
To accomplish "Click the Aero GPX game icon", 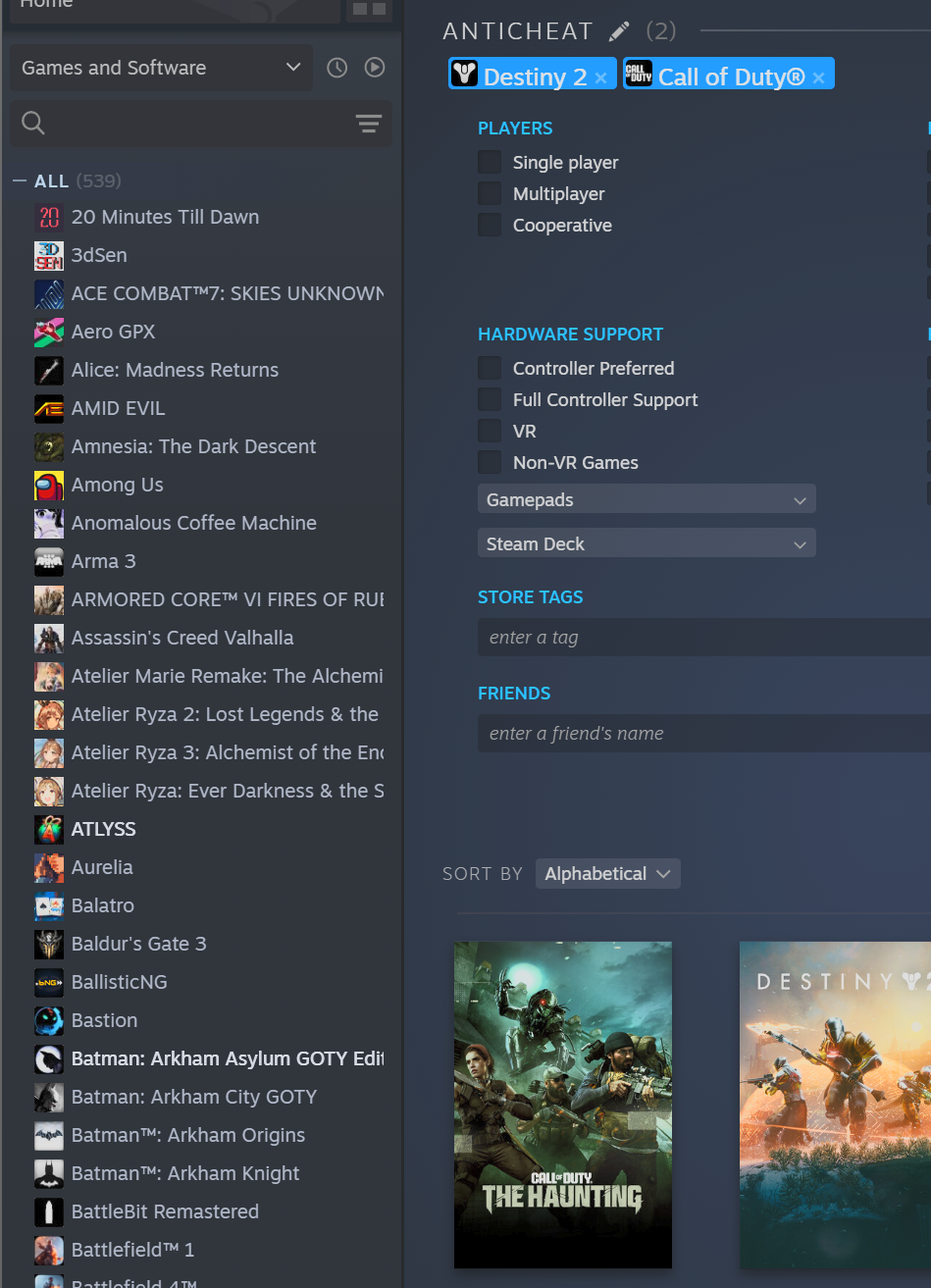I will [49, 332].
